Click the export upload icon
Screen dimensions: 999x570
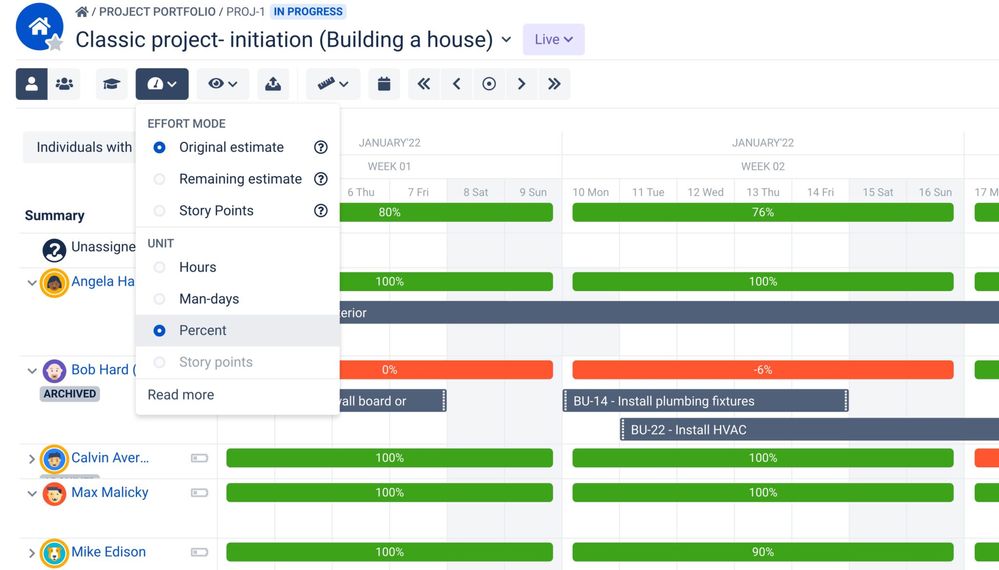click(x=273, y=84)
